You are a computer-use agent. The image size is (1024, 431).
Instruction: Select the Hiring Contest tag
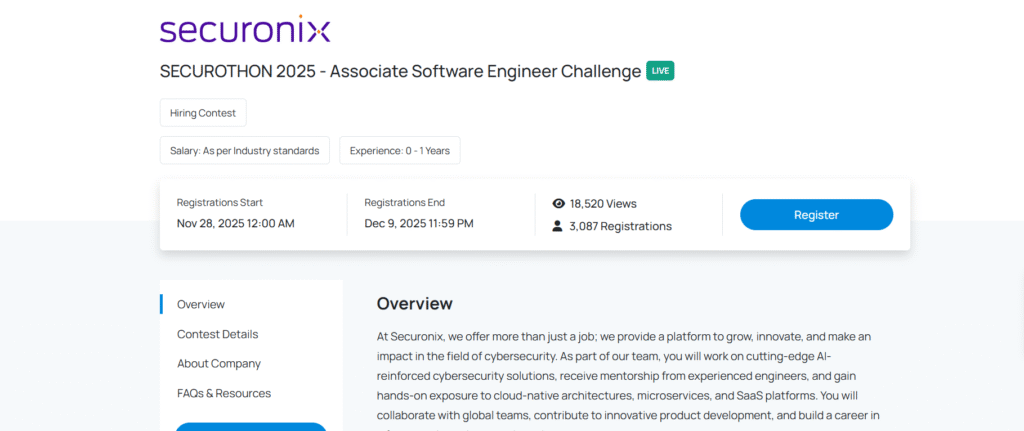pos(203,113)
